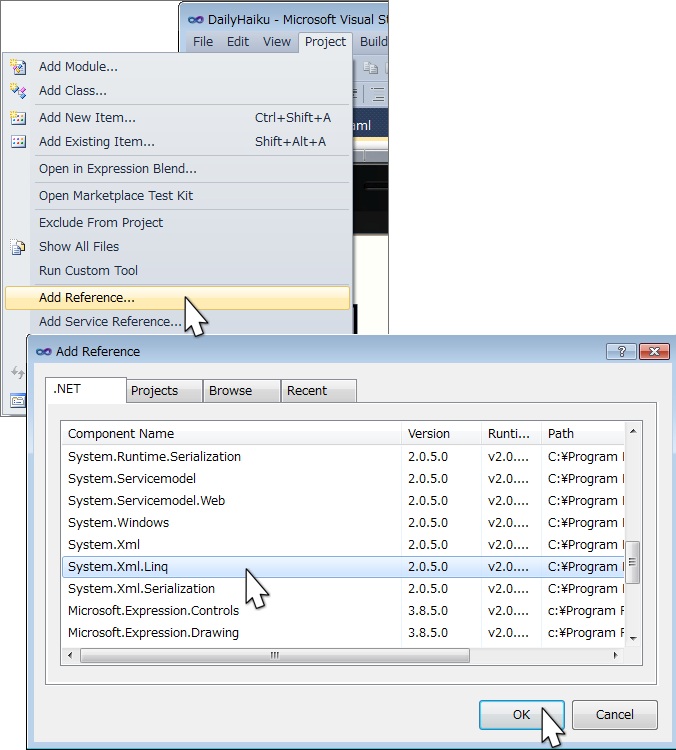The width and height of the screenshot is (676, 750).
Task: Click the help question mark button
Action: (621, 352)
